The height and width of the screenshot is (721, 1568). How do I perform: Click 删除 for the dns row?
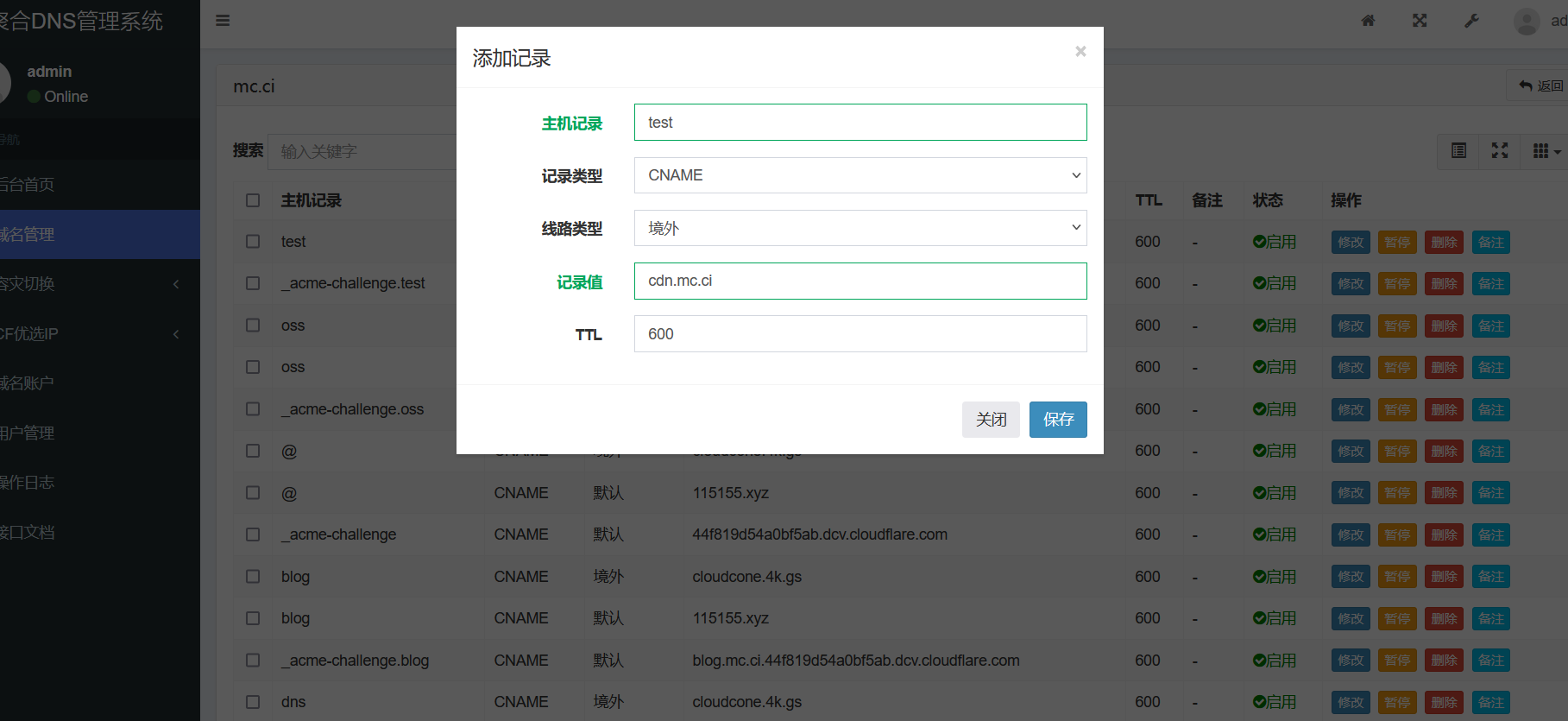coord(1444,703)
